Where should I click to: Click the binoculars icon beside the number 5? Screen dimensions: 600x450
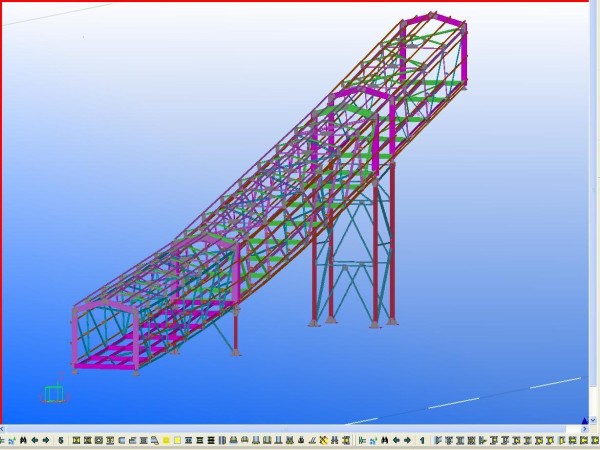22,440
